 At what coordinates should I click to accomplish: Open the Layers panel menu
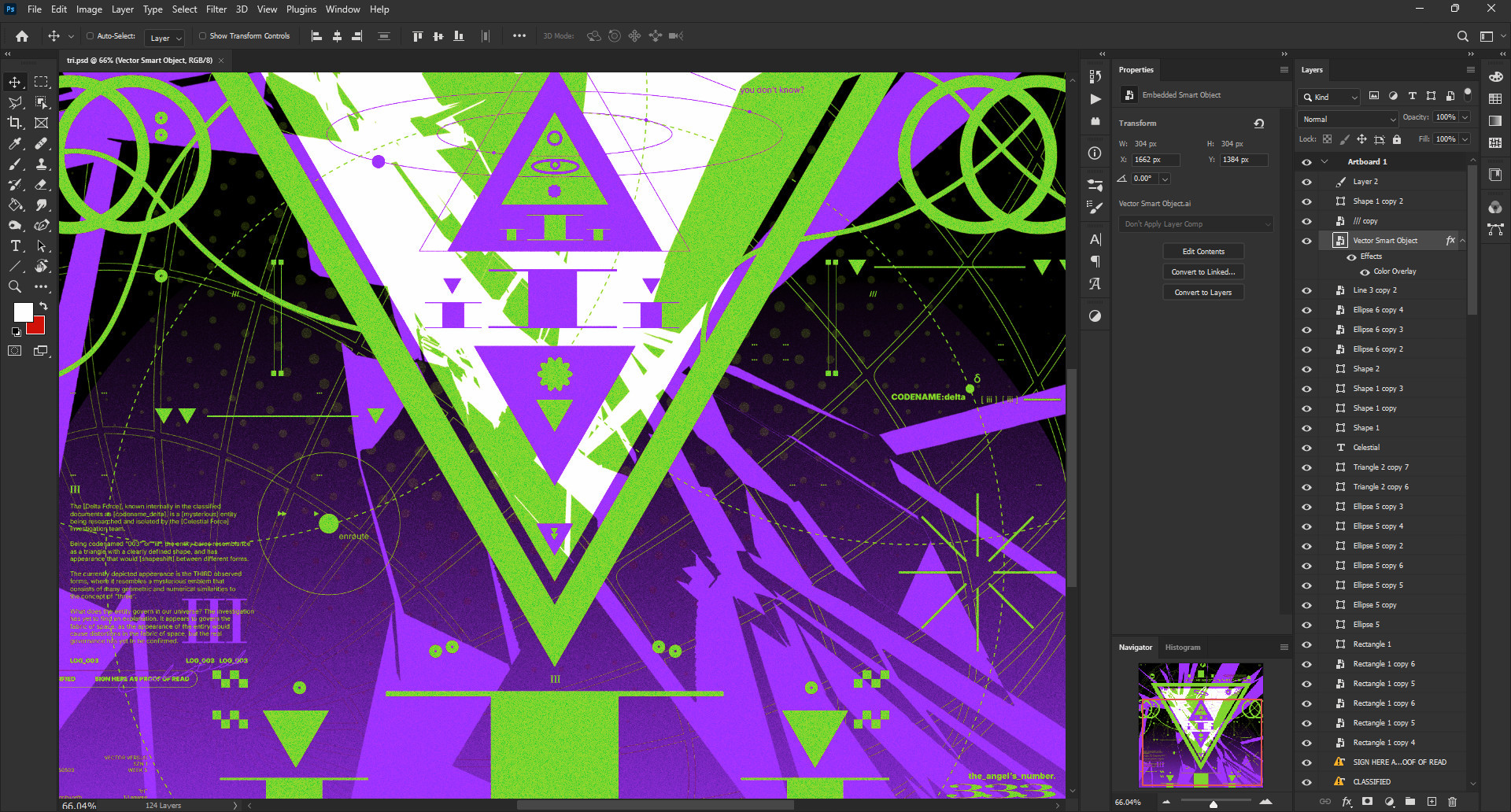1470,70
